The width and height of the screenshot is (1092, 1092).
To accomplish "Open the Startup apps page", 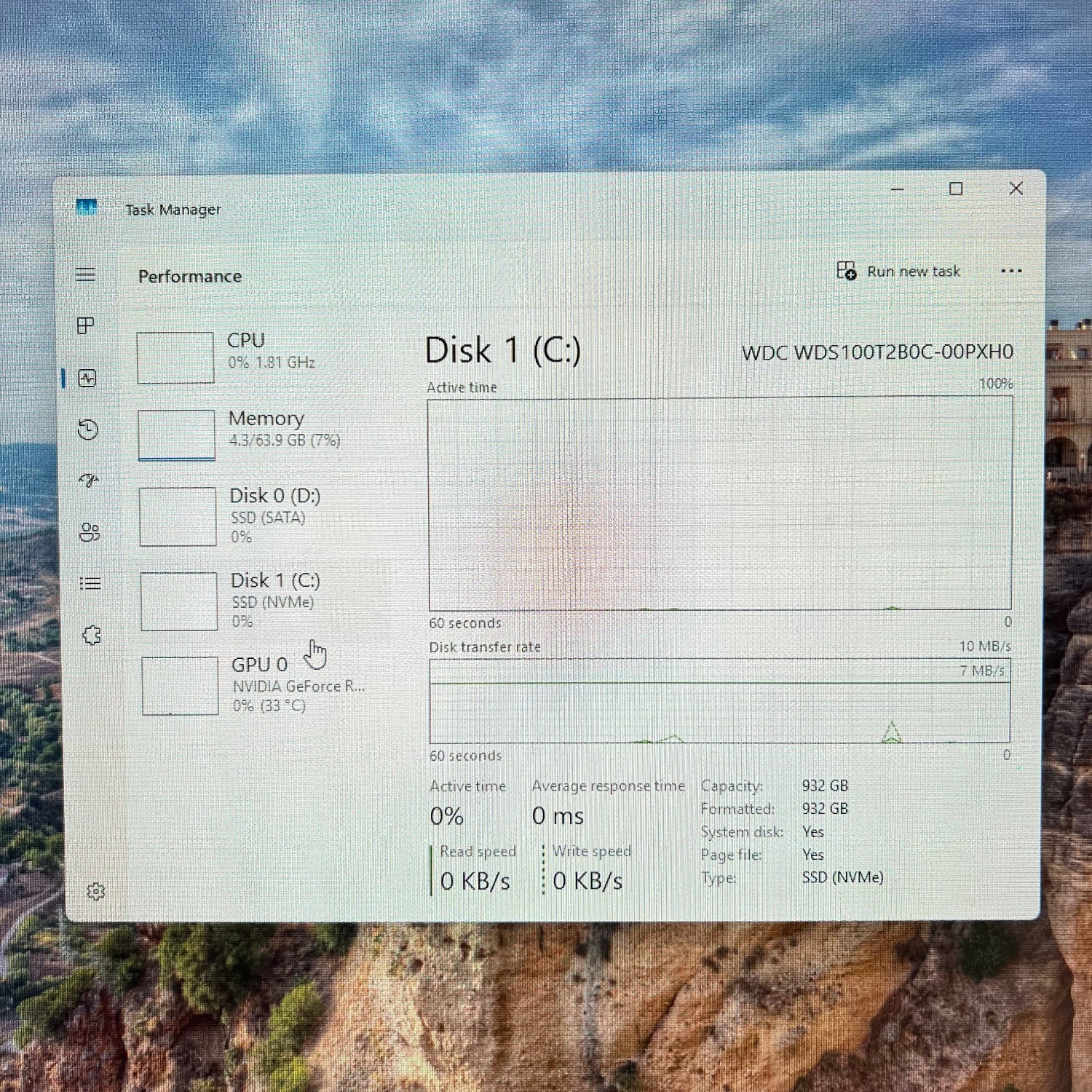I will click(89, 480).
